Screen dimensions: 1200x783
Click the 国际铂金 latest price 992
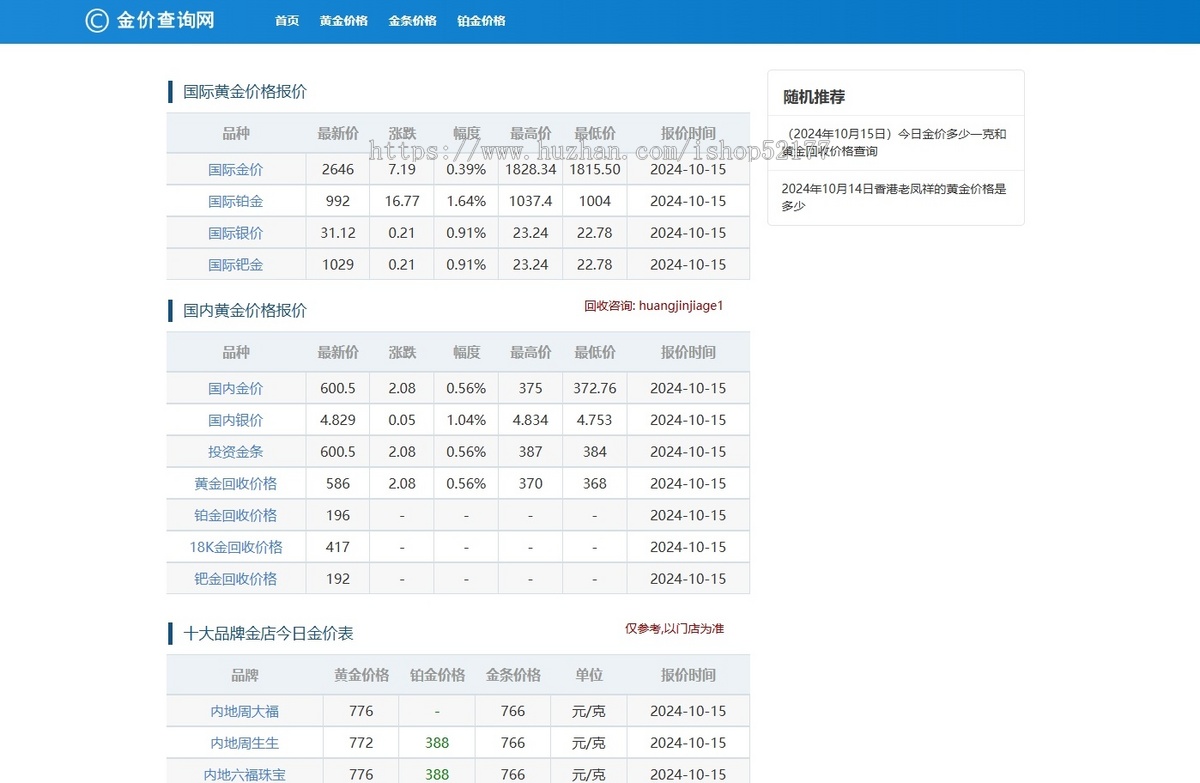[338, 201]
